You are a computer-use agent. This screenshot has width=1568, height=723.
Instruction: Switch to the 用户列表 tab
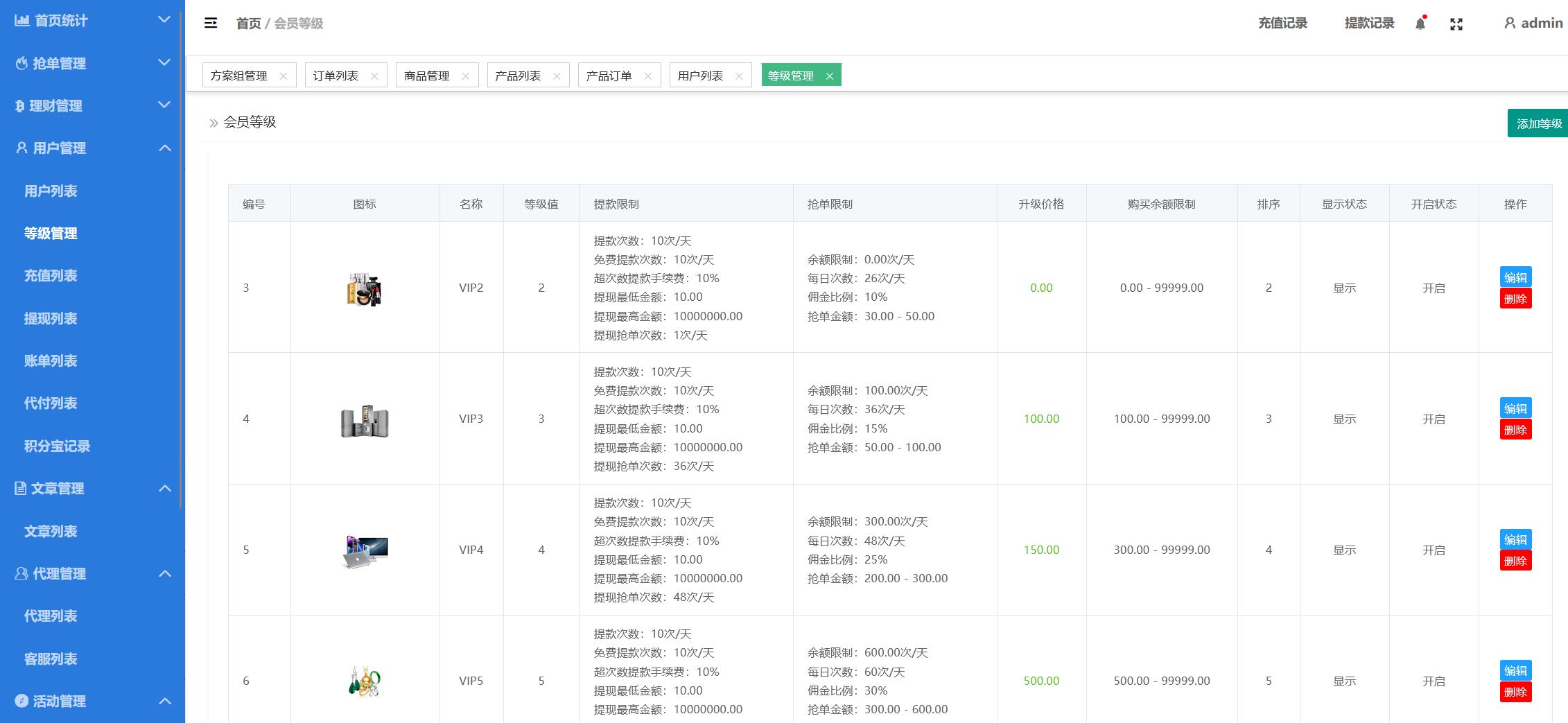(x=700, y=76)
